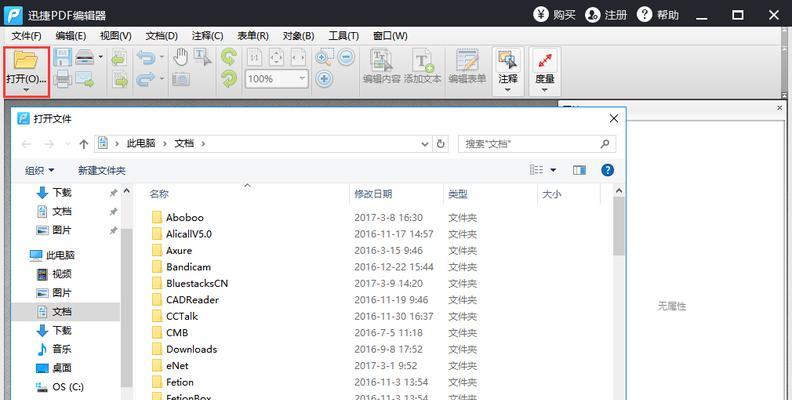Rotate page clockwise icon
Screen dimensions: 792x400
click(x=229, y=79)
